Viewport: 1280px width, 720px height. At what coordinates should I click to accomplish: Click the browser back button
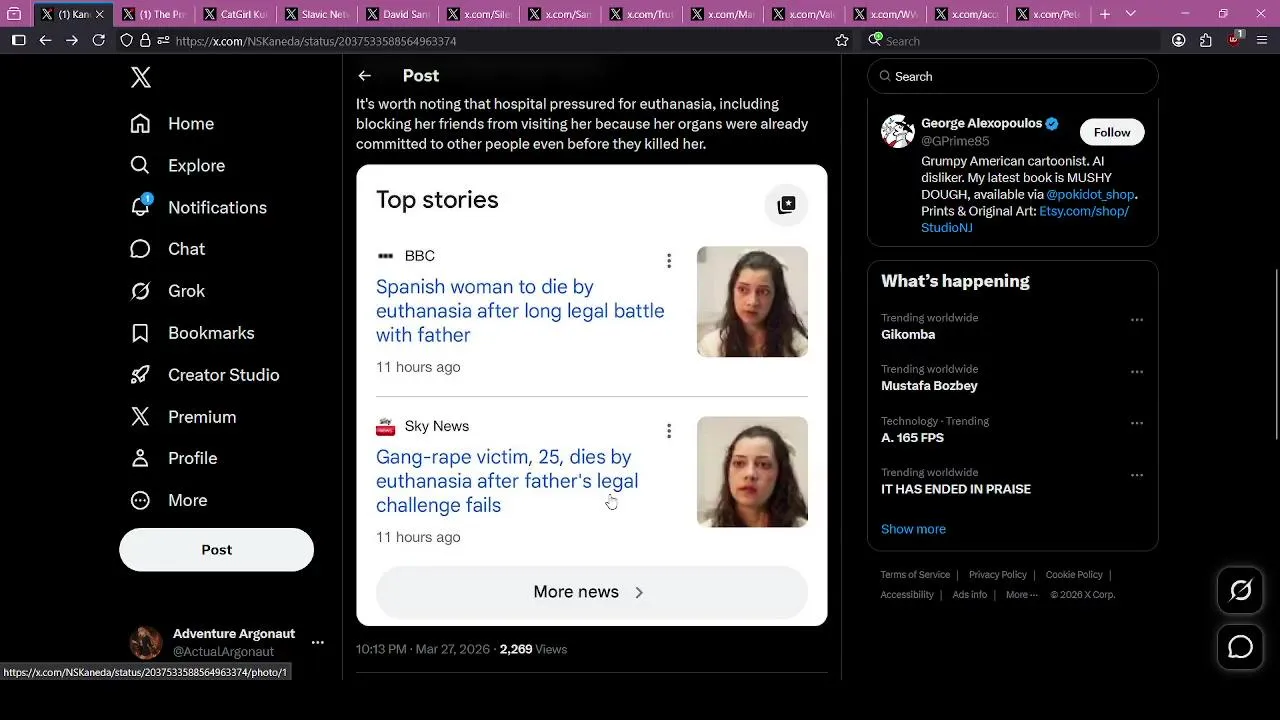(45, 40)
